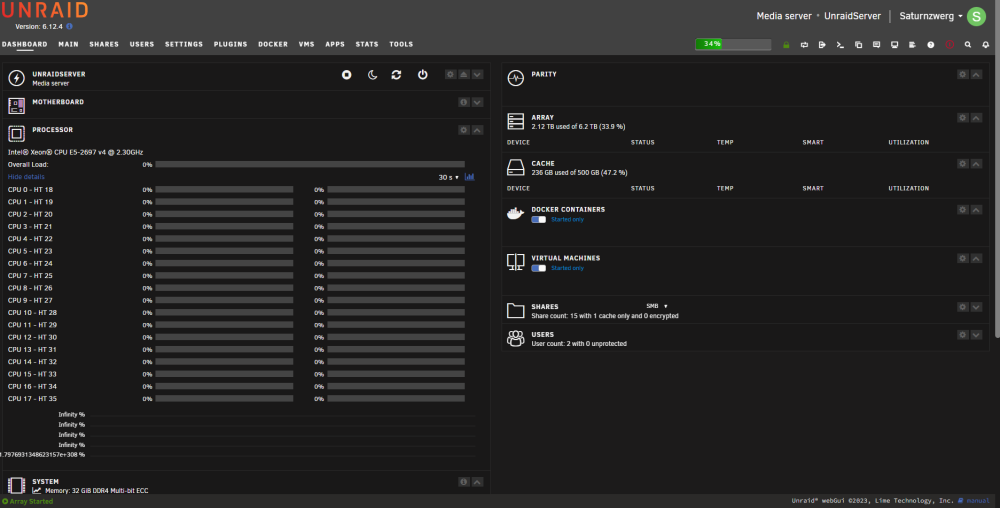Open Array tile gear settings
Viewport: 1000px width, 508px height.
click(x=962, y=118)
